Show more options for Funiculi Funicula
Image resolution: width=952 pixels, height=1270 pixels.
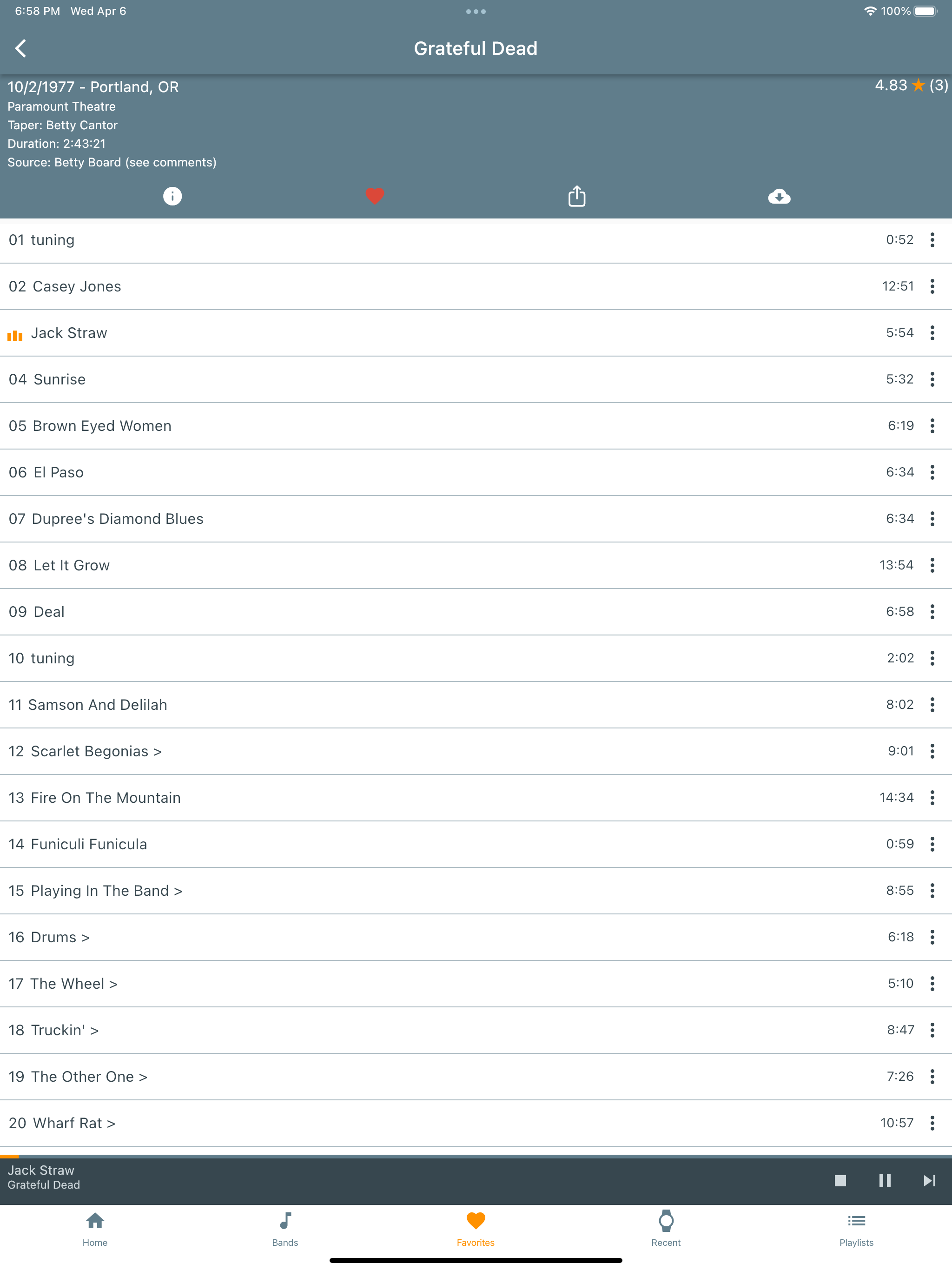(932, 845)
